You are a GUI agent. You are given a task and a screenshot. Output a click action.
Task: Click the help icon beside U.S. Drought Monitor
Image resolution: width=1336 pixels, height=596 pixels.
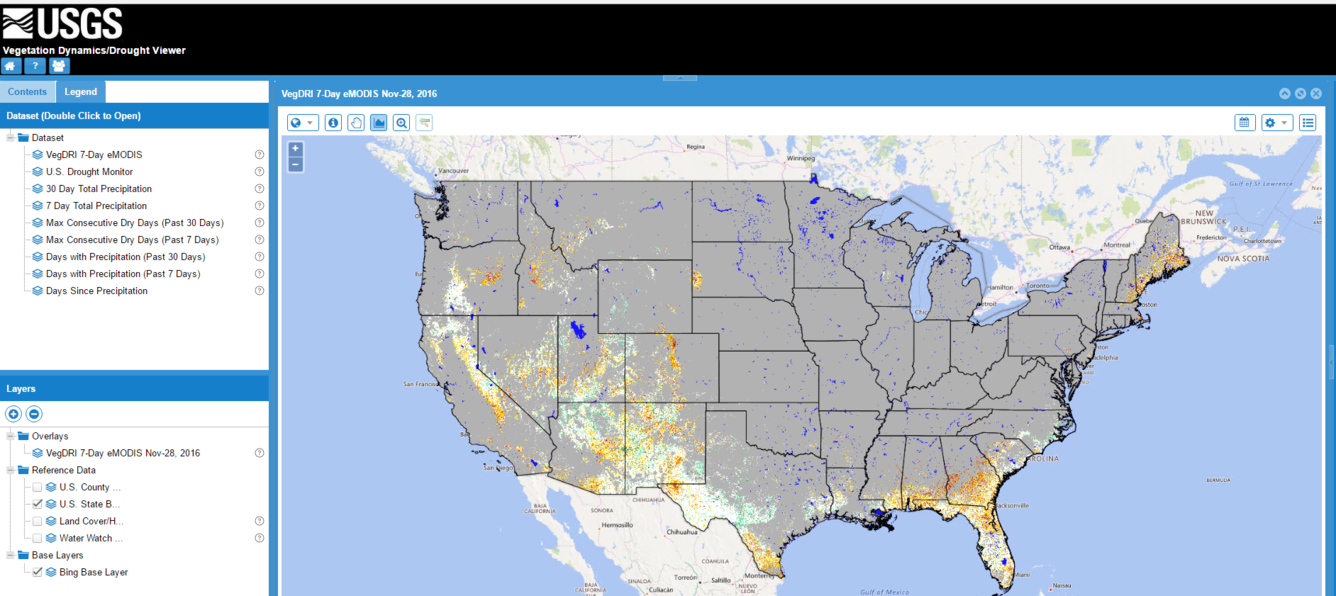tap(258, 171)
